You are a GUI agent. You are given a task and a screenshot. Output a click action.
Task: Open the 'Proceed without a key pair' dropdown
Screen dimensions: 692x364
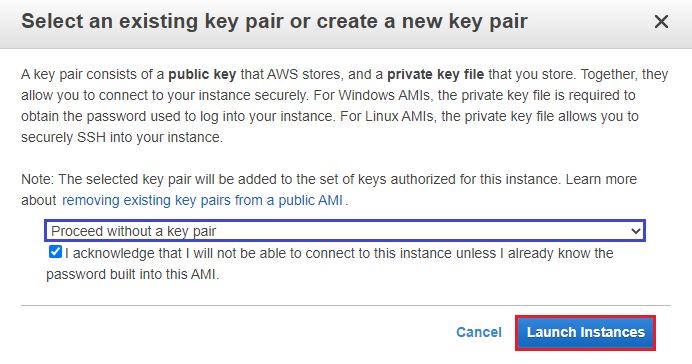345,231
